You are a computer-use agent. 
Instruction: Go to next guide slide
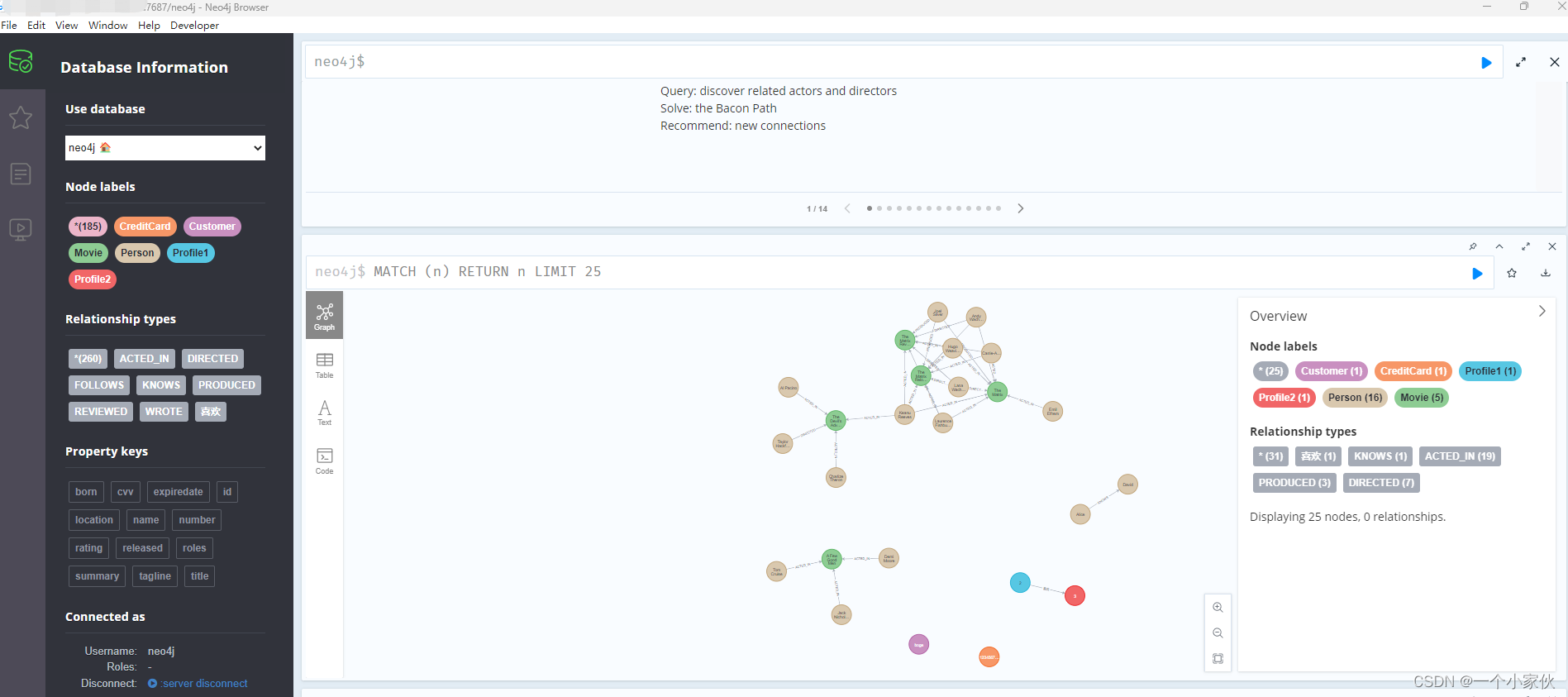[1021, 208]
